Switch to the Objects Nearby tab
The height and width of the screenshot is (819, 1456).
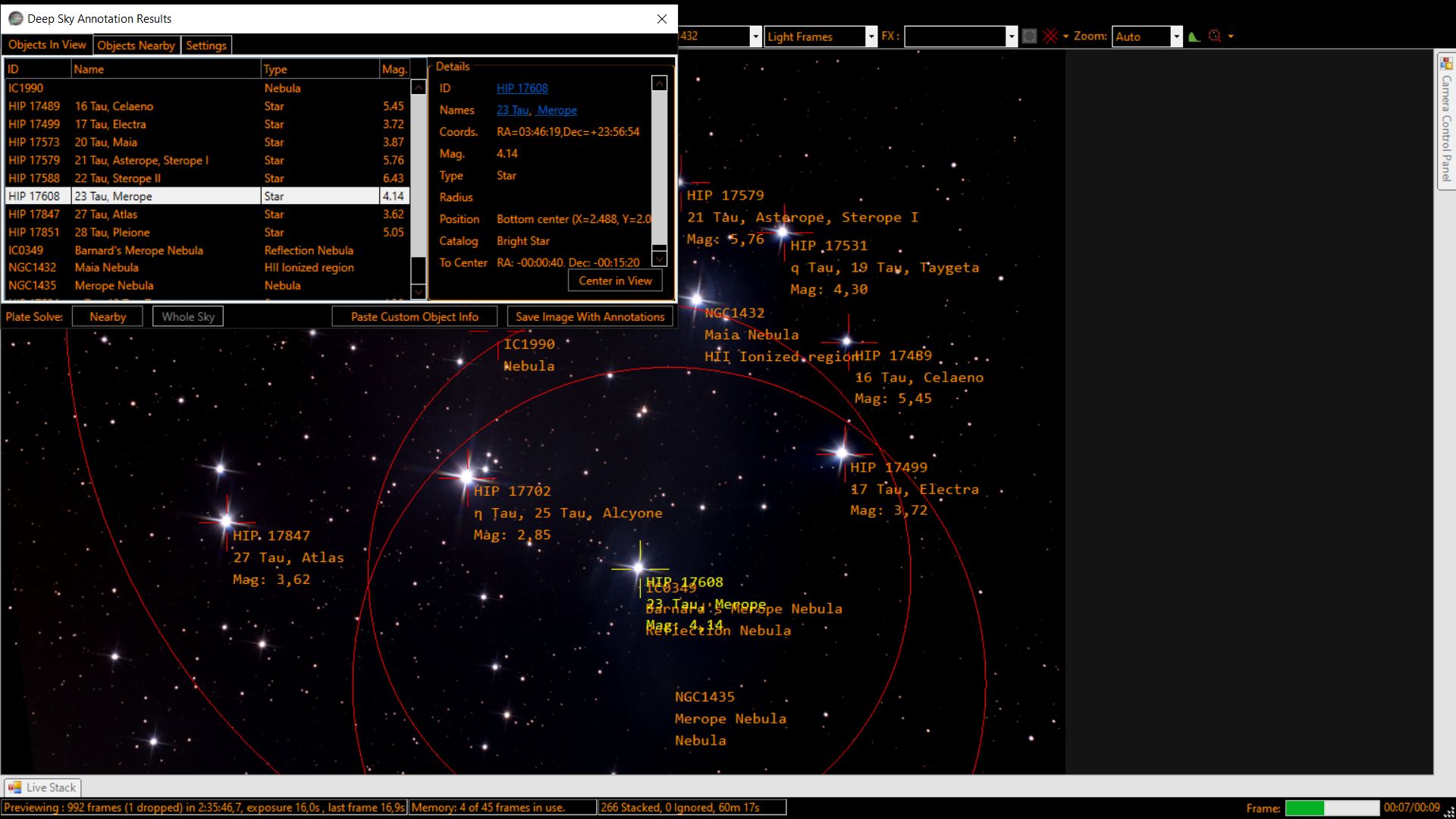click(136, 45)
